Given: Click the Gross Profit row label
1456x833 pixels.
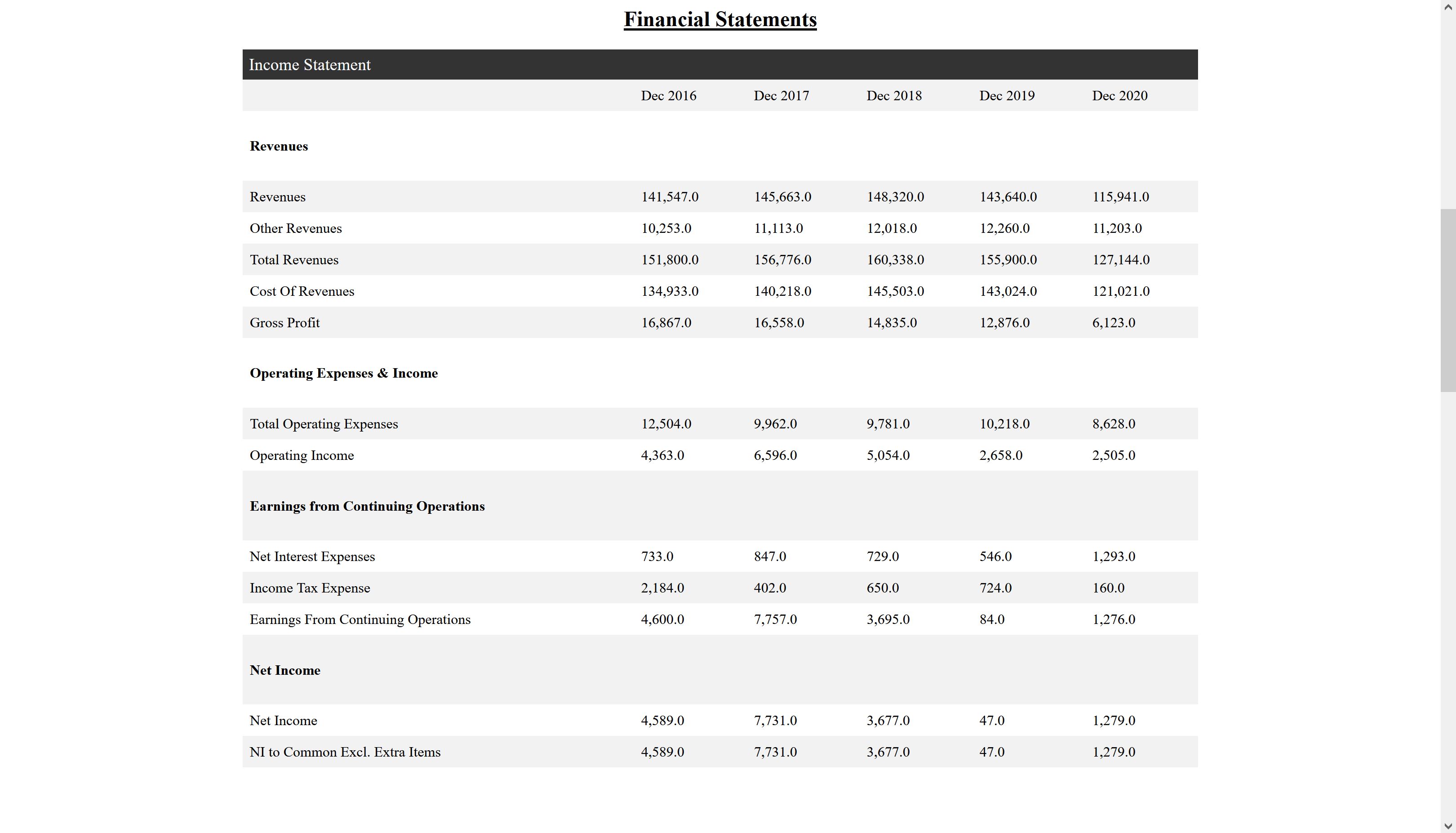Looking at the screenshot, I should click(x=284, y=323).
